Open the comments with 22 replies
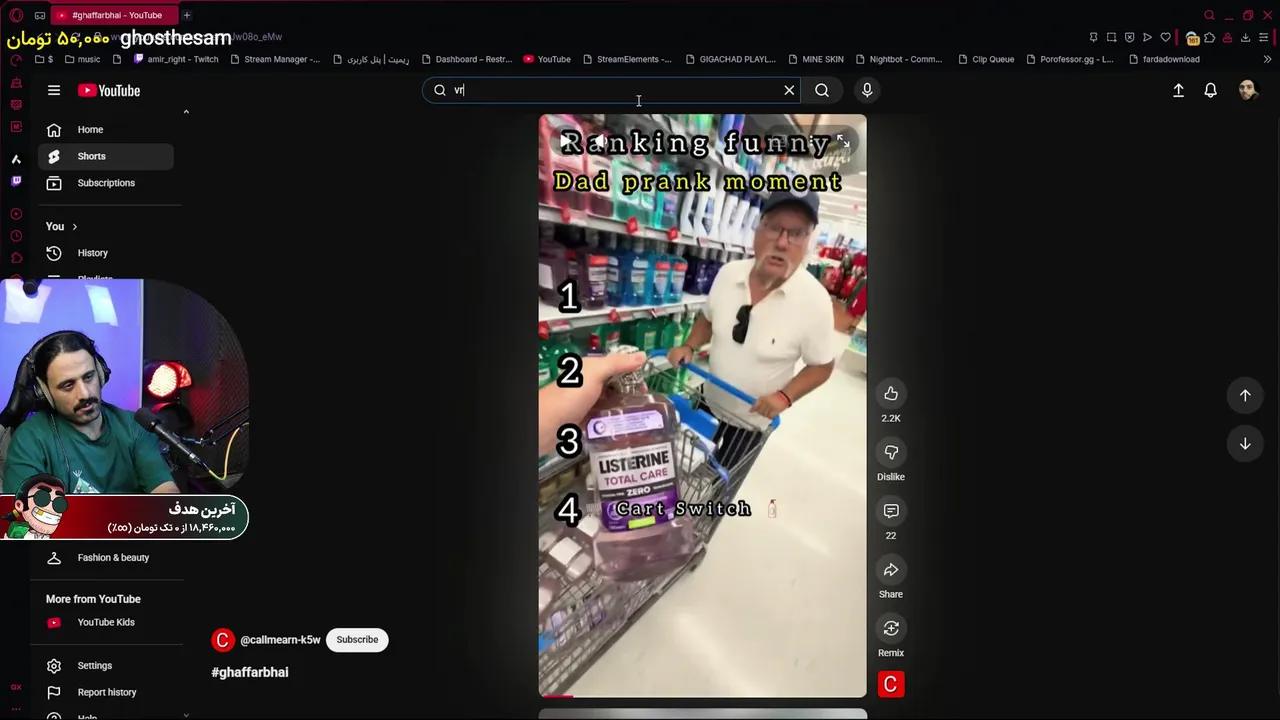Viewport: 1280px width, 720px height. pos(891,511)
